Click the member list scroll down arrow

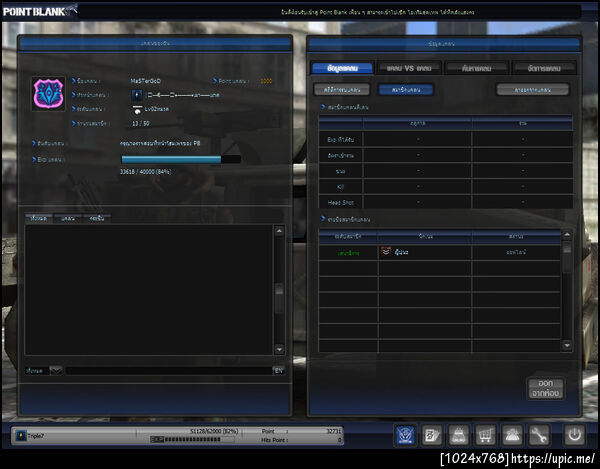[567, 345]
